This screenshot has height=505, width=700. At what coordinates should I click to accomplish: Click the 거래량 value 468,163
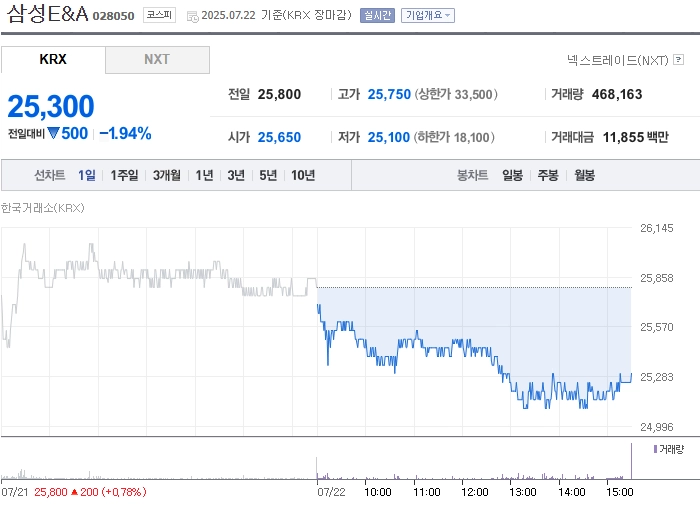tap(617, 94)
